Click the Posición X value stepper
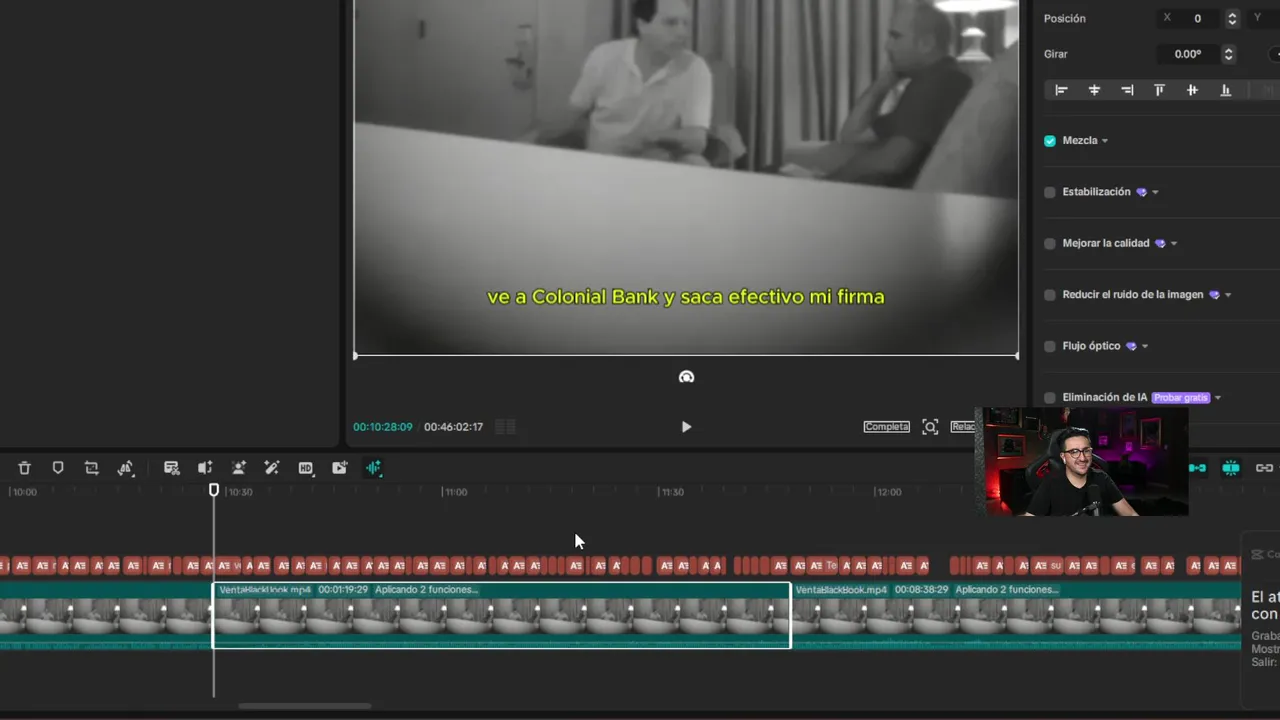Screen dimensions: 1280x720 (x=1232, y=18)
